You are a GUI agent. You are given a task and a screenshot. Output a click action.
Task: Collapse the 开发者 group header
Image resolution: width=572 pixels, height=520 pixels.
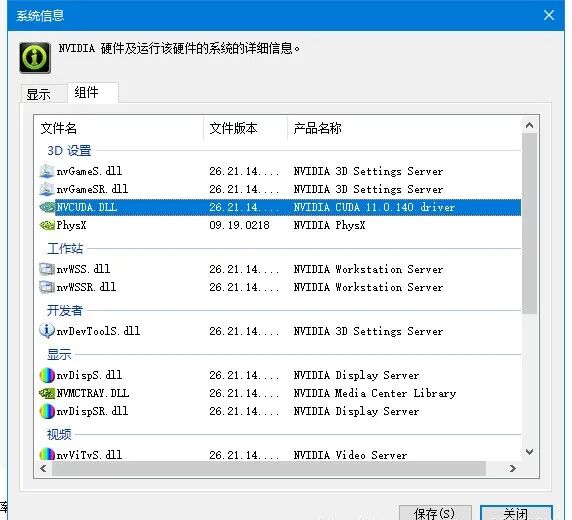coord(65,311)
